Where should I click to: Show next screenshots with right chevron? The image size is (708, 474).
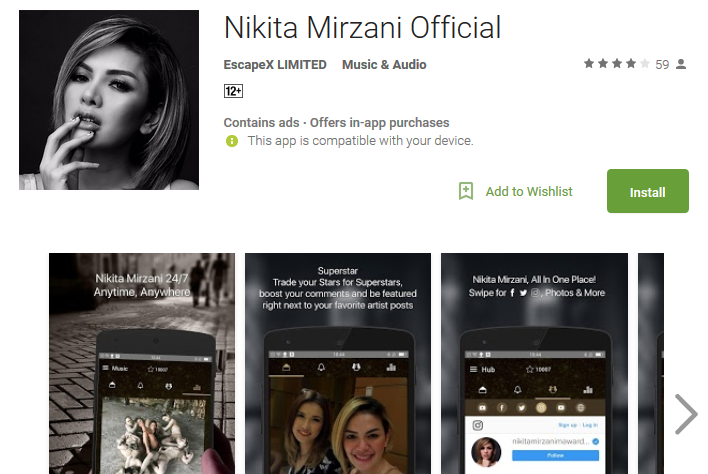(x=686, y=414)
